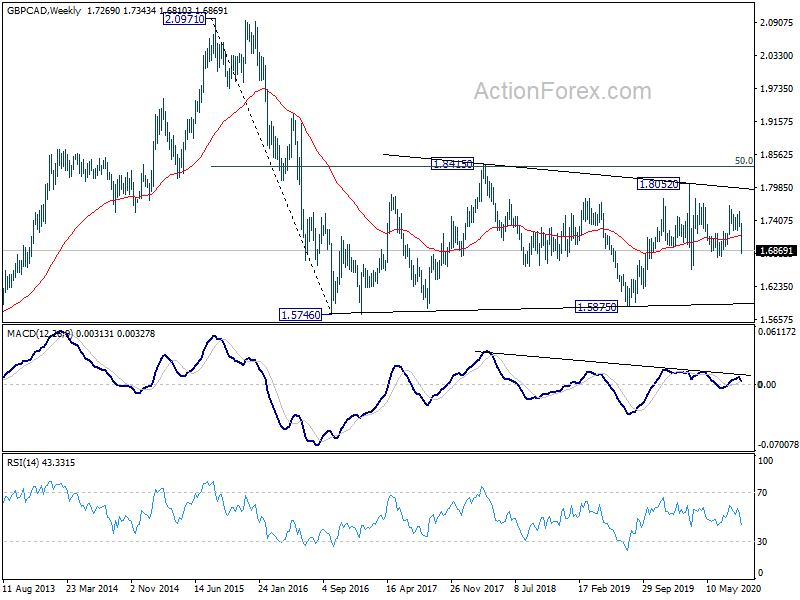This screenshot has width=800, height=600.
Task: Click the RSI 70 level label
Action: pyautogui.click(x=762, y=493)
